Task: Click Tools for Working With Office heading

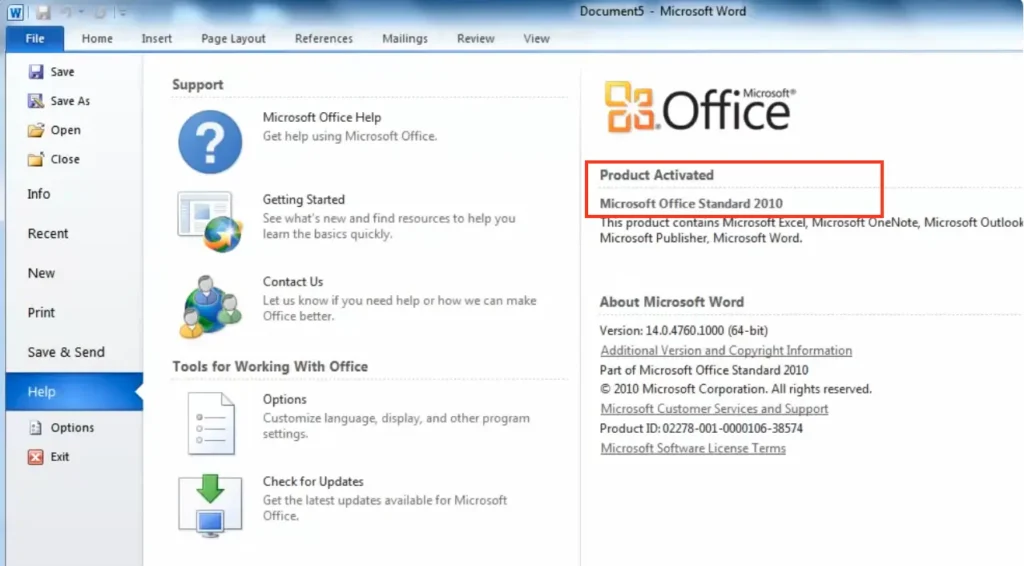Action: click(x=270, y=367)
